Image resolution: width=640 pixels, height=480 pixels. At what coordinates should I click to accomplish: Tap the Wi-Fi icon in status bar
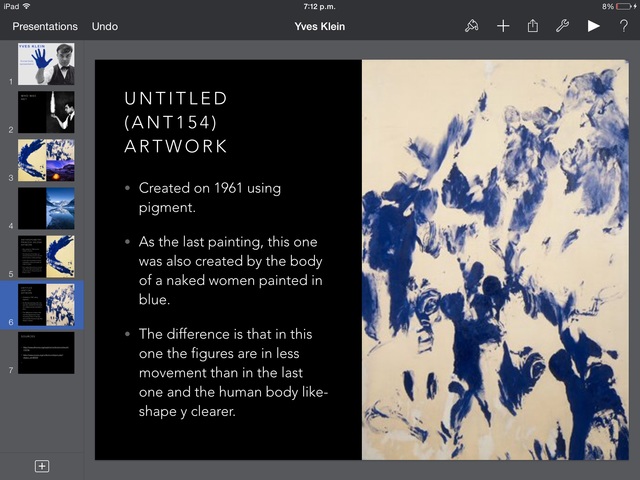pyautogui.click(x=27, y=6)
